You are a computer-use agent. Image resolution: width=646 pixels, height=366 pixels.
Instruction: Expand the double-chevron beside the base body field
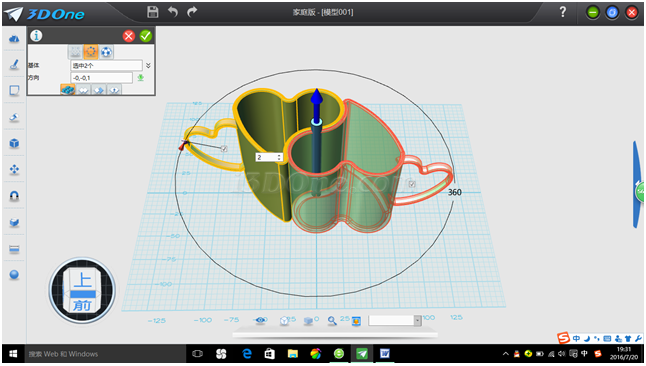tap(148, 66)
